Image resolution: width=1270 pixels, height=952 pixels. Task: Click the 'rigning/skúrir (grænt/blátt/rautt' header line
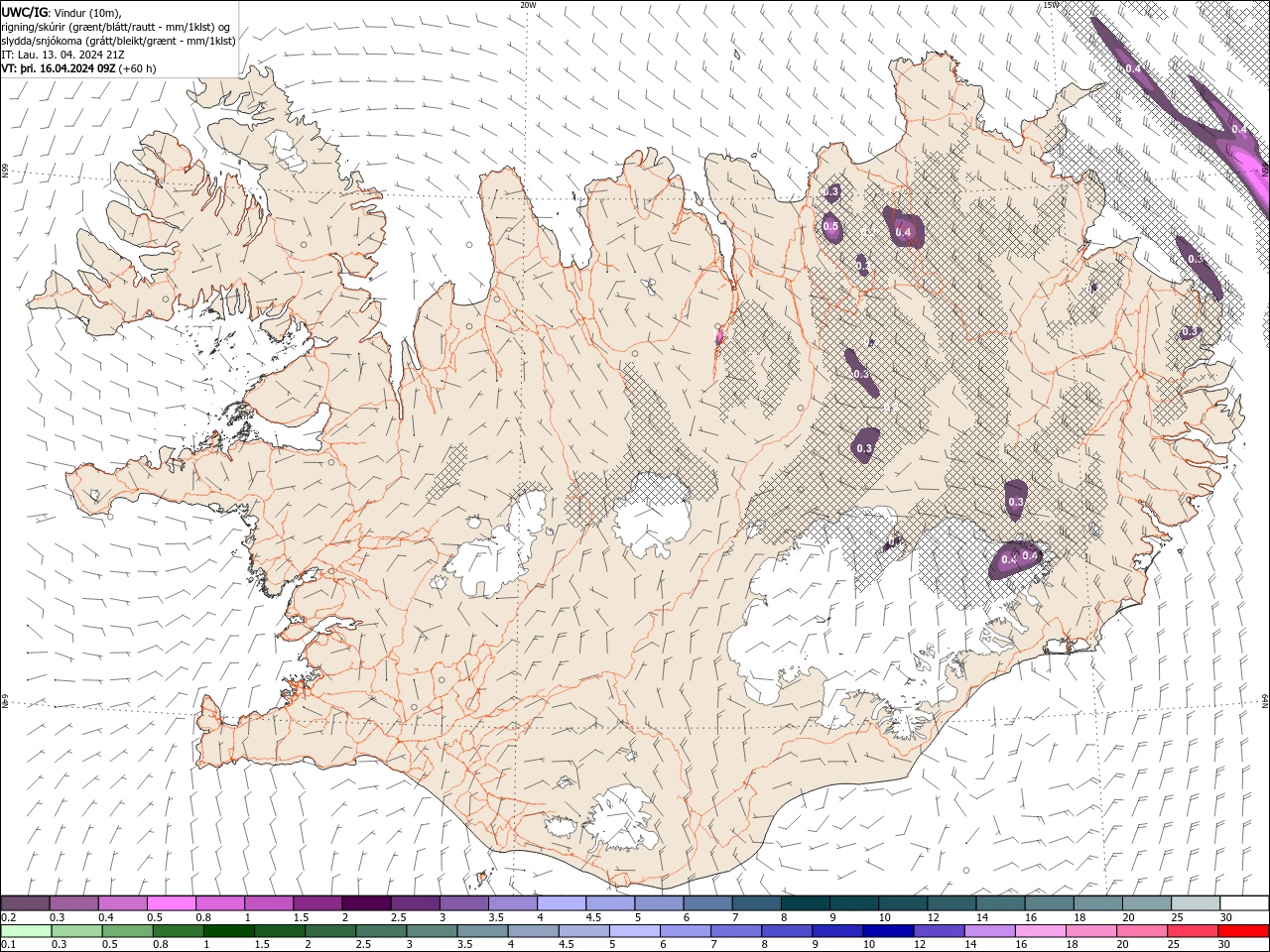[117, 27]
